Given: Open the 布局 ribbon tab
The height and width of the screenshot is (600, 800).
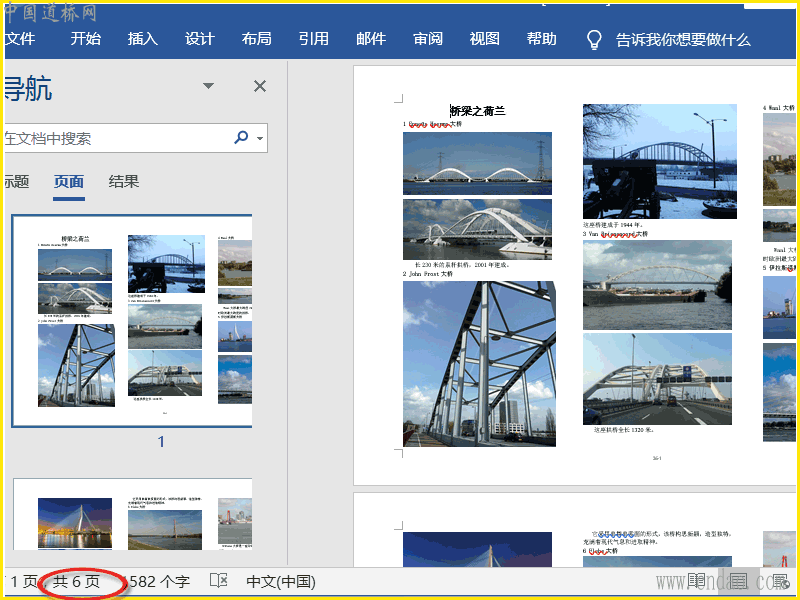Looking at the screenshot, I should 256,39.
